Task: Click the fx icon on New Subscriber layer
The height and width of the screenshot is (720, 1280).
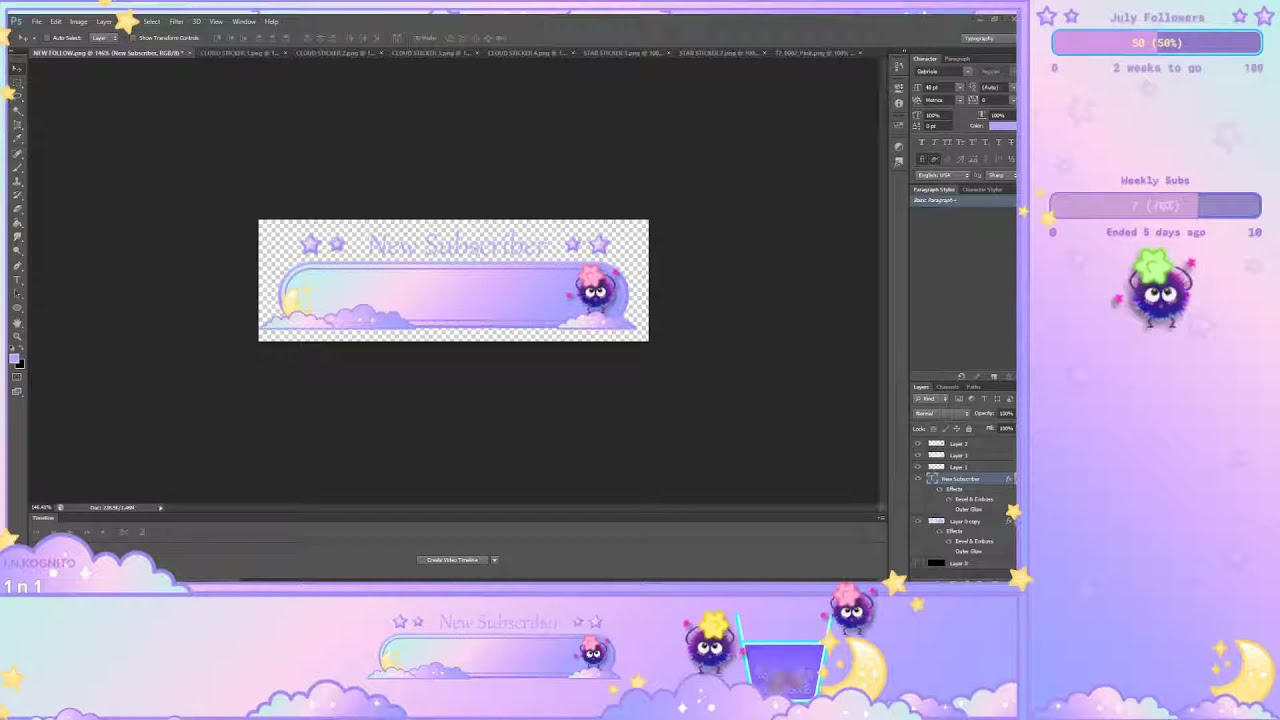Action: coord(1008,479)
